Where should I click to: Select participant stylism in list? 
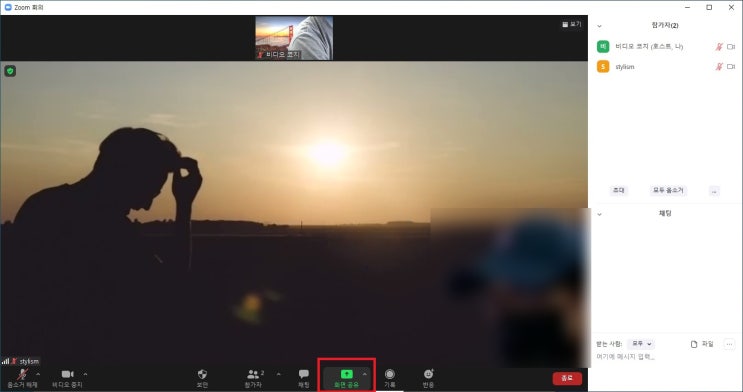click(665, 67)
